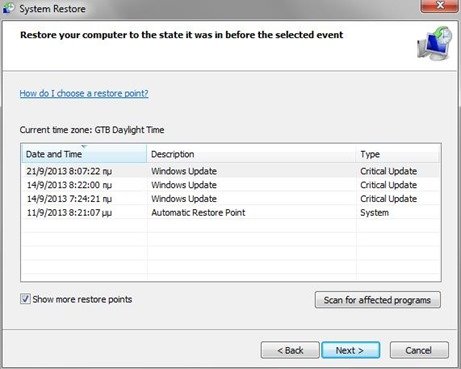Close the System Restore window
This screenshot has height=369, width=461.
click(x=440, y=6)
